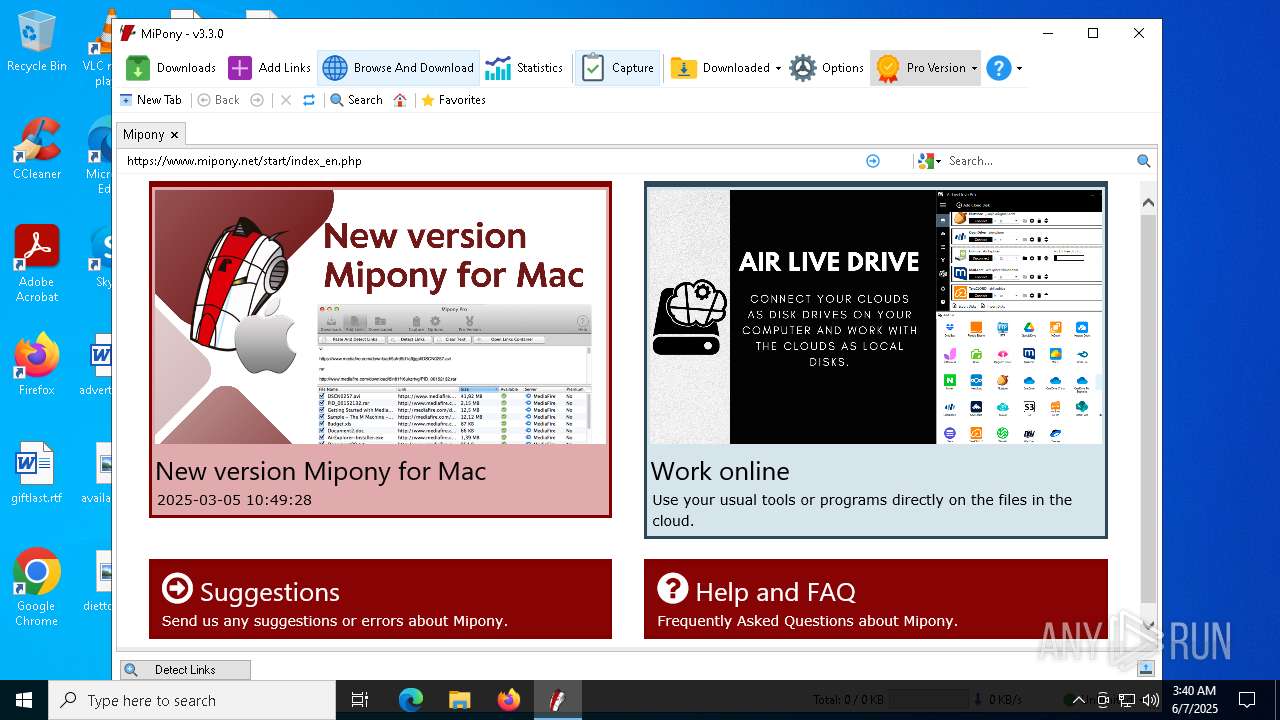Image resolution: width=1280 pixels, height=720 pixels.
Task: Open Recycle Bin on desktop
Action: 37,43
